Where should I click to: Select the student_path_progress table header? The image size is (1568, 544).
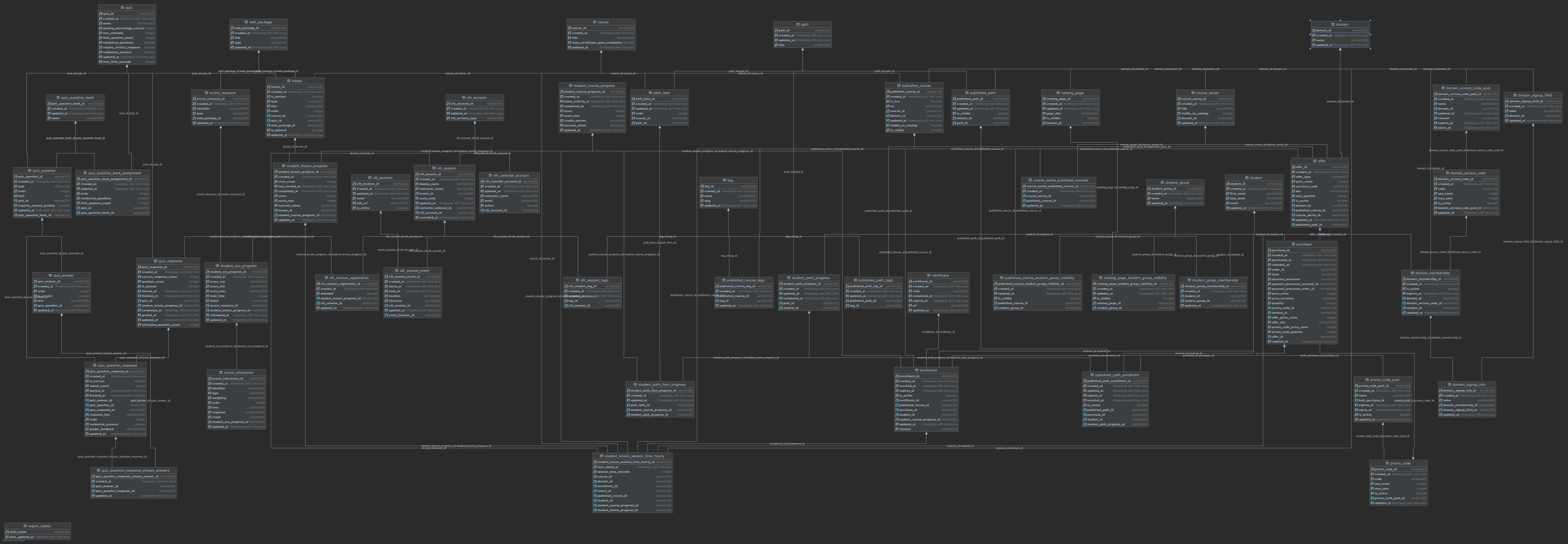pos(809,278)
